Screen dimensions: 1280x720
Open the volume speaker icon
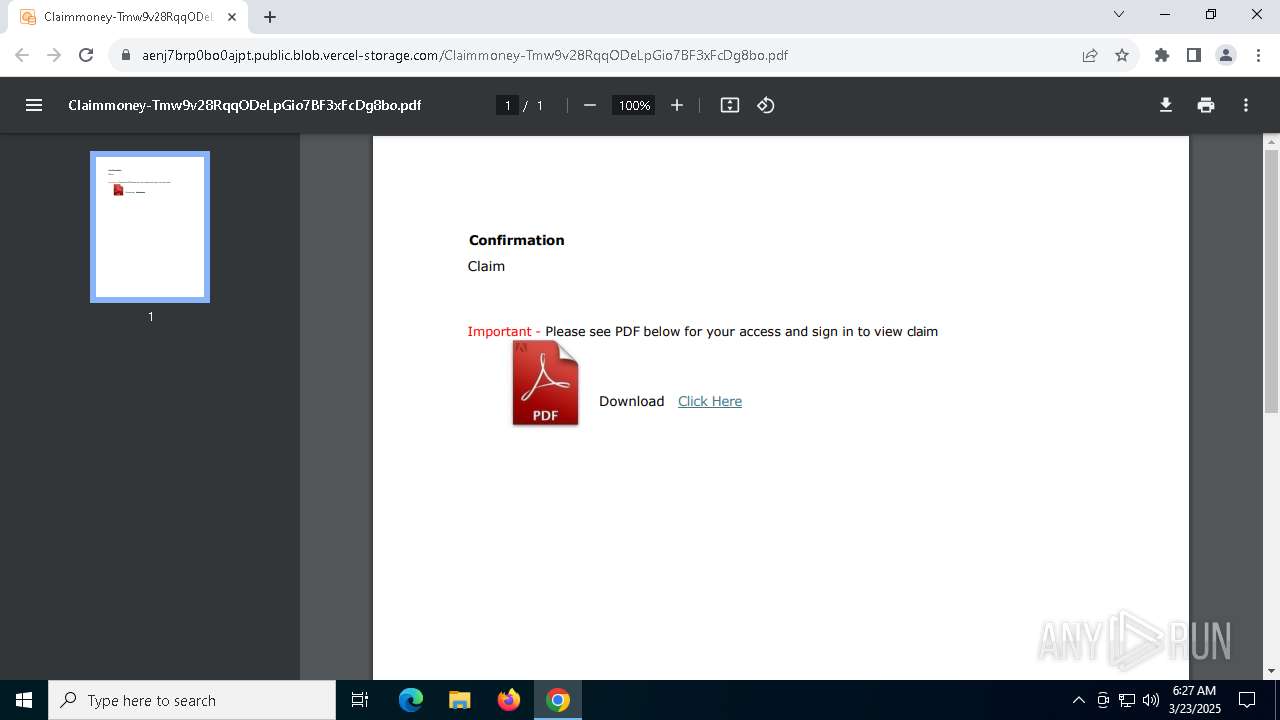[x=1151, y=700]
